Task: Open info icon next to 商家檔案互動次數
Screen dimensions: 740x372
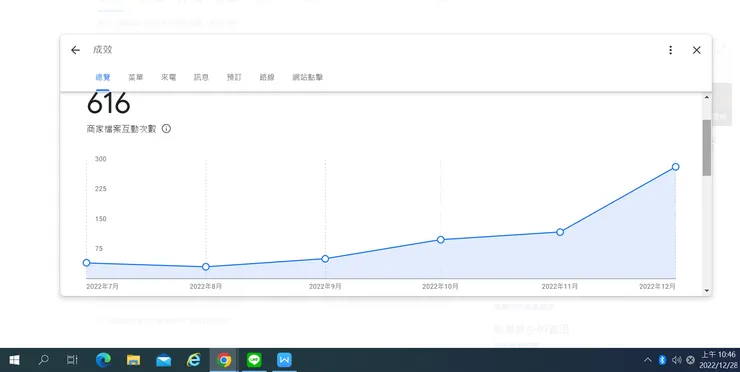Action: click(x=166, y=128)
